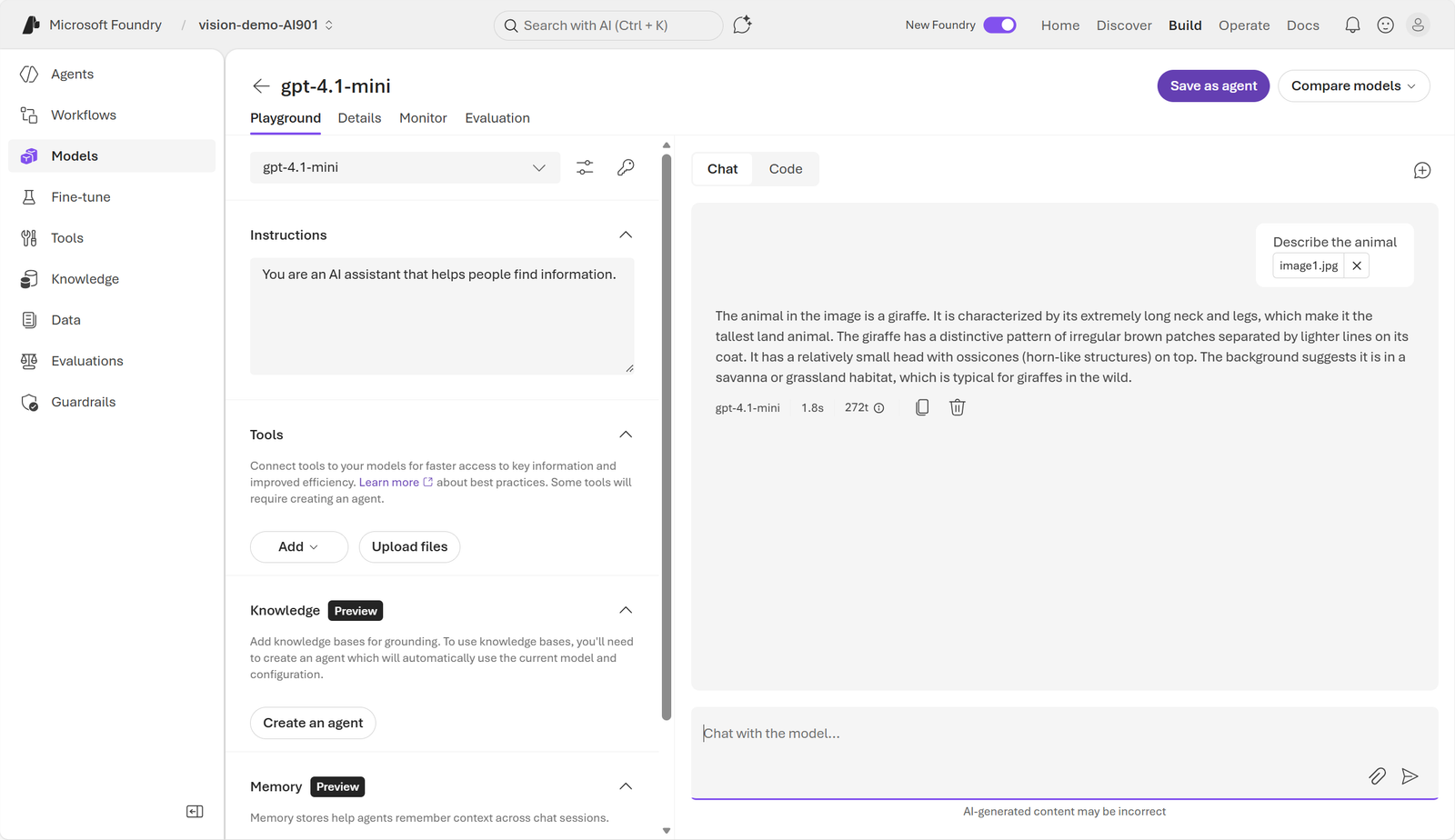The image size is (1455, 840).
Task: Open model parameter settings sliders
Action: click(x=585, y=167)
